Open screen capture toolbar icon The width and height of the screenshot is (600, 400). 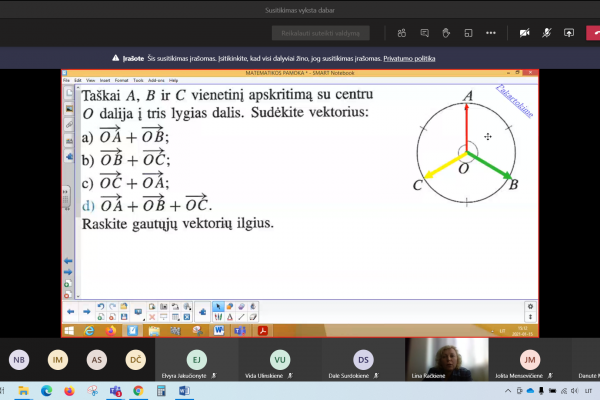point(164,307)
